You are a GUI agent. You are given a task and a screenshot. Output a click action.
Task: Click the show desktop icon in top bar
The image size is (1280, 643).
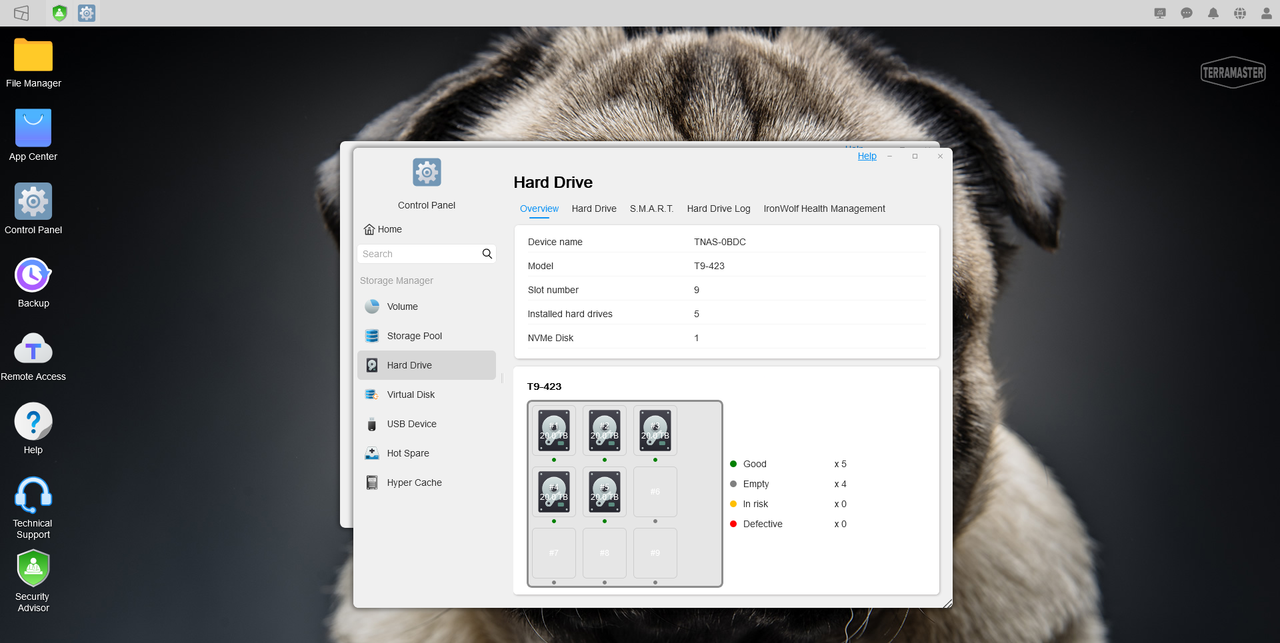(21, 13)
